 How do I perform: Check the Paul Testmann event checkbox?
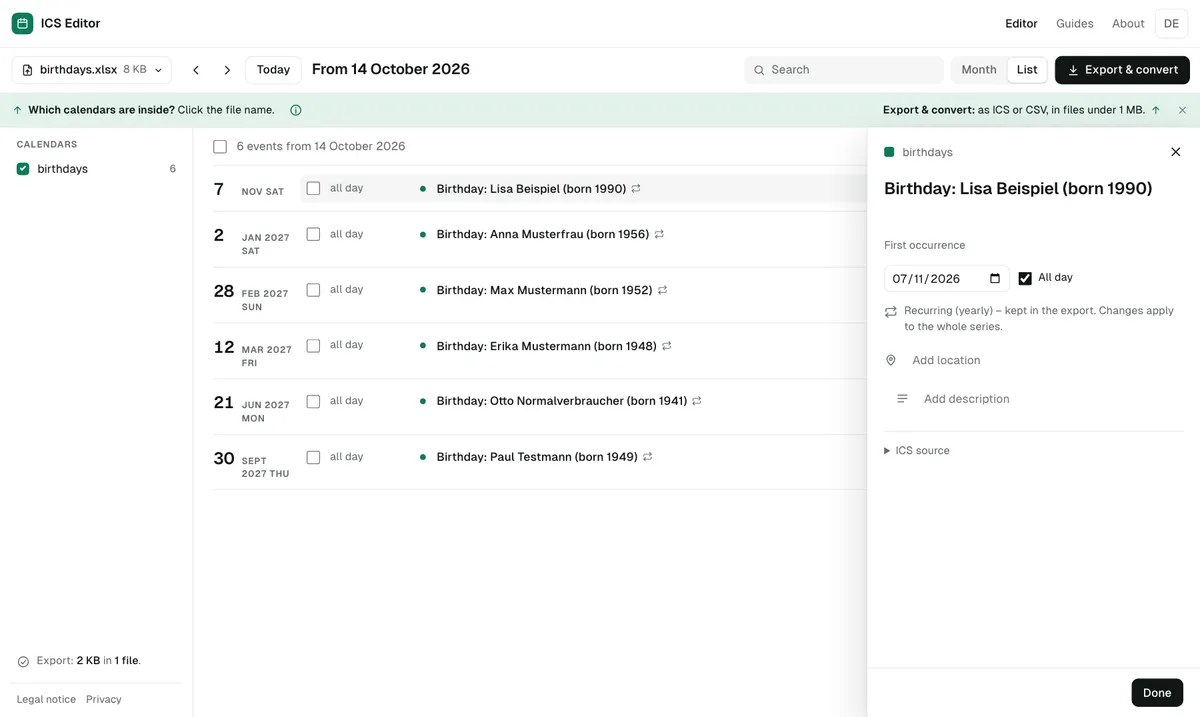[x=313, y=457]
